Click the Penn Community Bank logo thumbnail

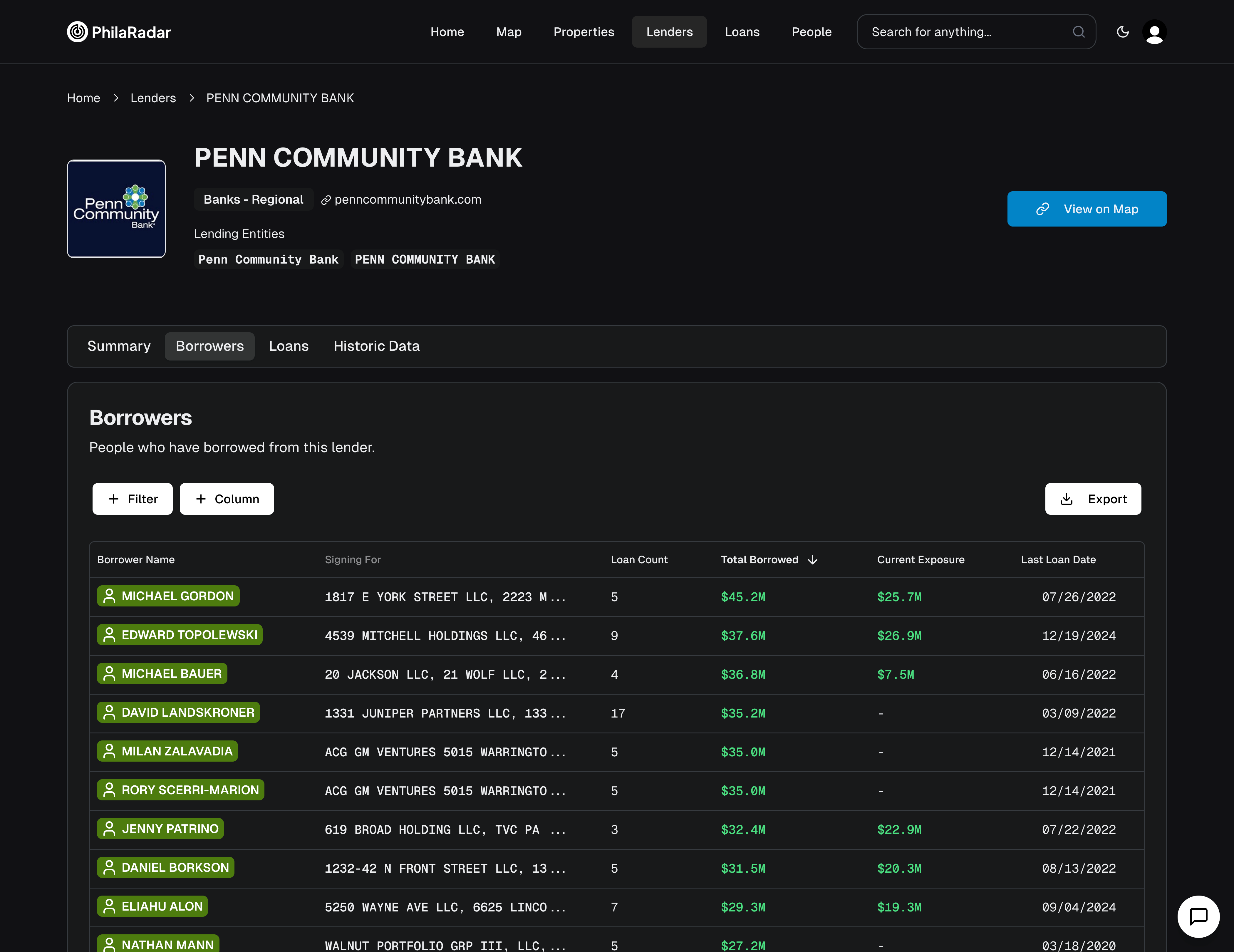[x=116, y=209]
